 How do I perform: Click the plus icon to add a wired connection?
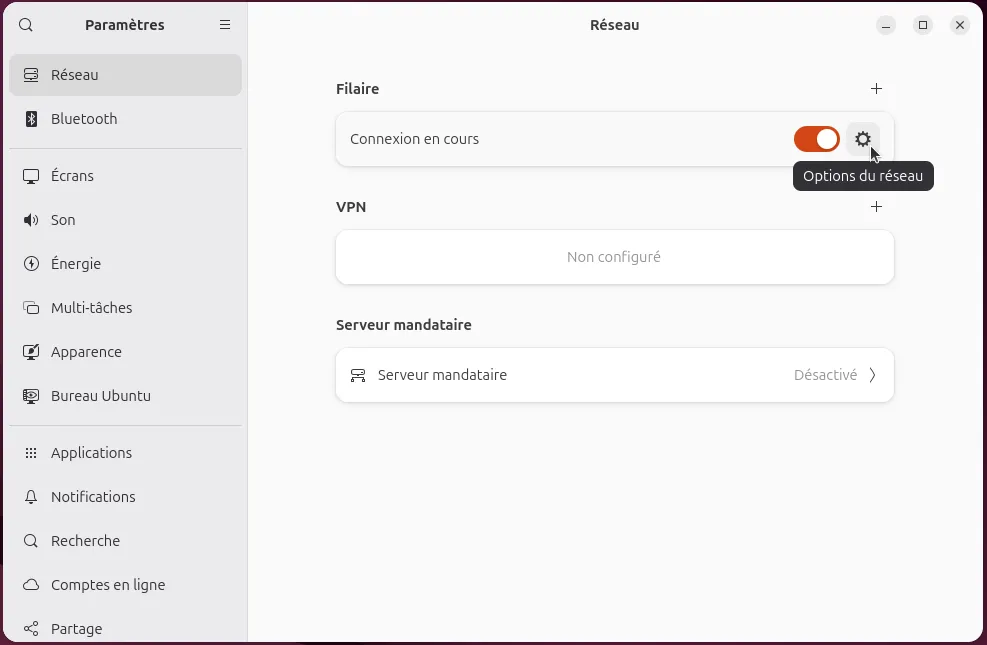(876, 89)
